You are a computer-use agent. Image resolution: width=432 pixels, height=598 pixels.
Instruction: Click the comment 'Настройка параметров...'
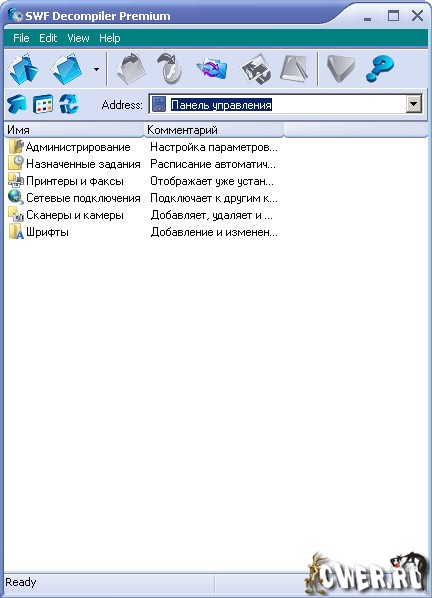214,147
